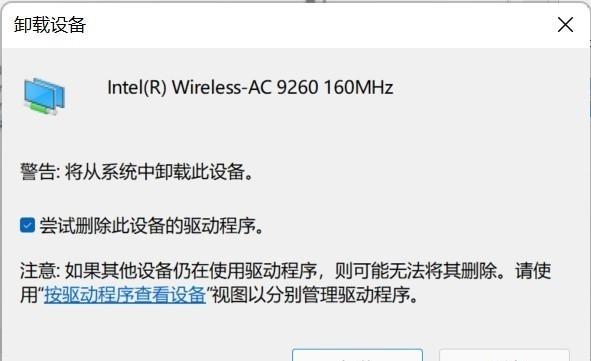Select the Intel(R) Wireless-AC 9260 160MHz device name

coord(250,87)
